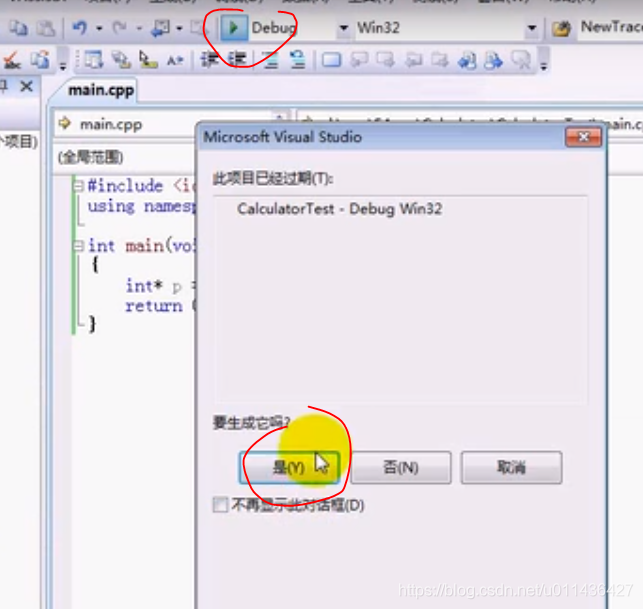Click the Debug configuration text field

(x=293, y=28)
